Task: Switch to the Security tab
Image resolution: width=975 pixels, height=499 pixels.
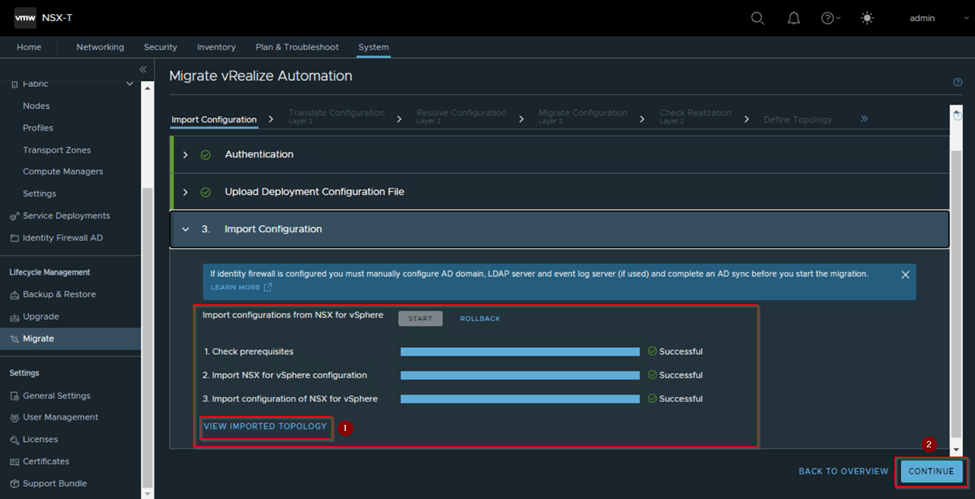Action: [160, 47]
